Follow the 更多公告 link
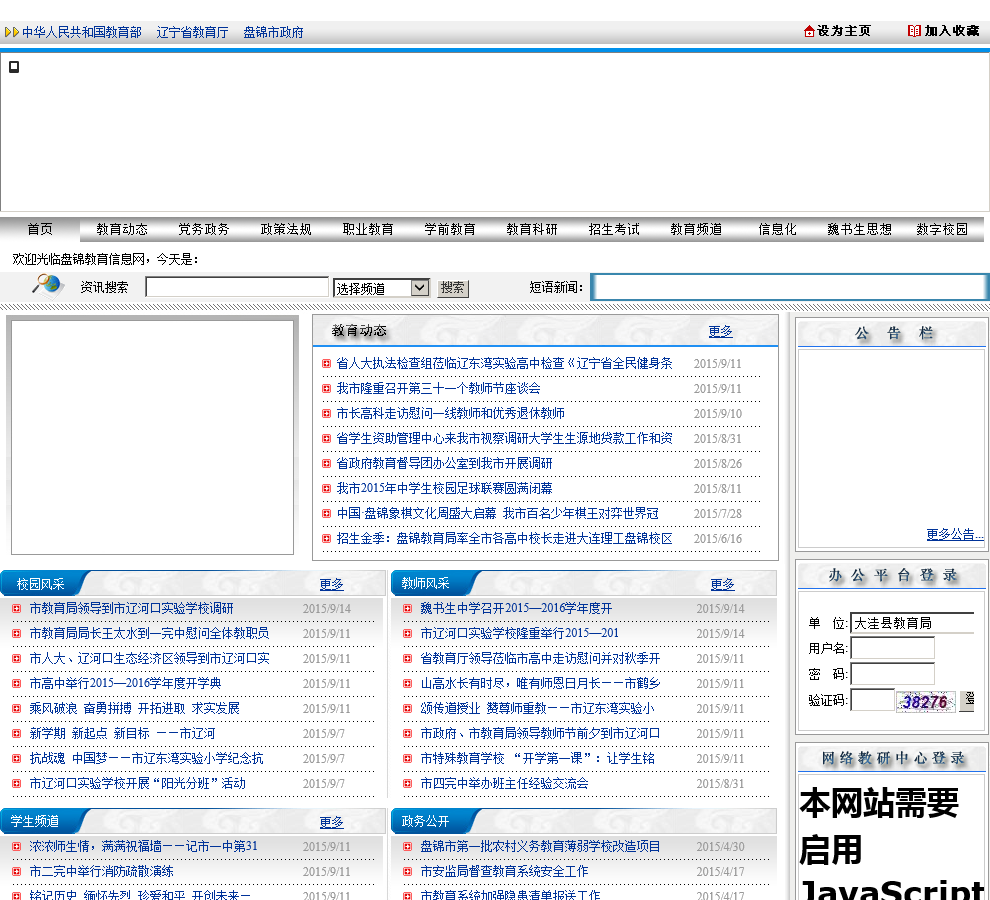 coord(954,534)
